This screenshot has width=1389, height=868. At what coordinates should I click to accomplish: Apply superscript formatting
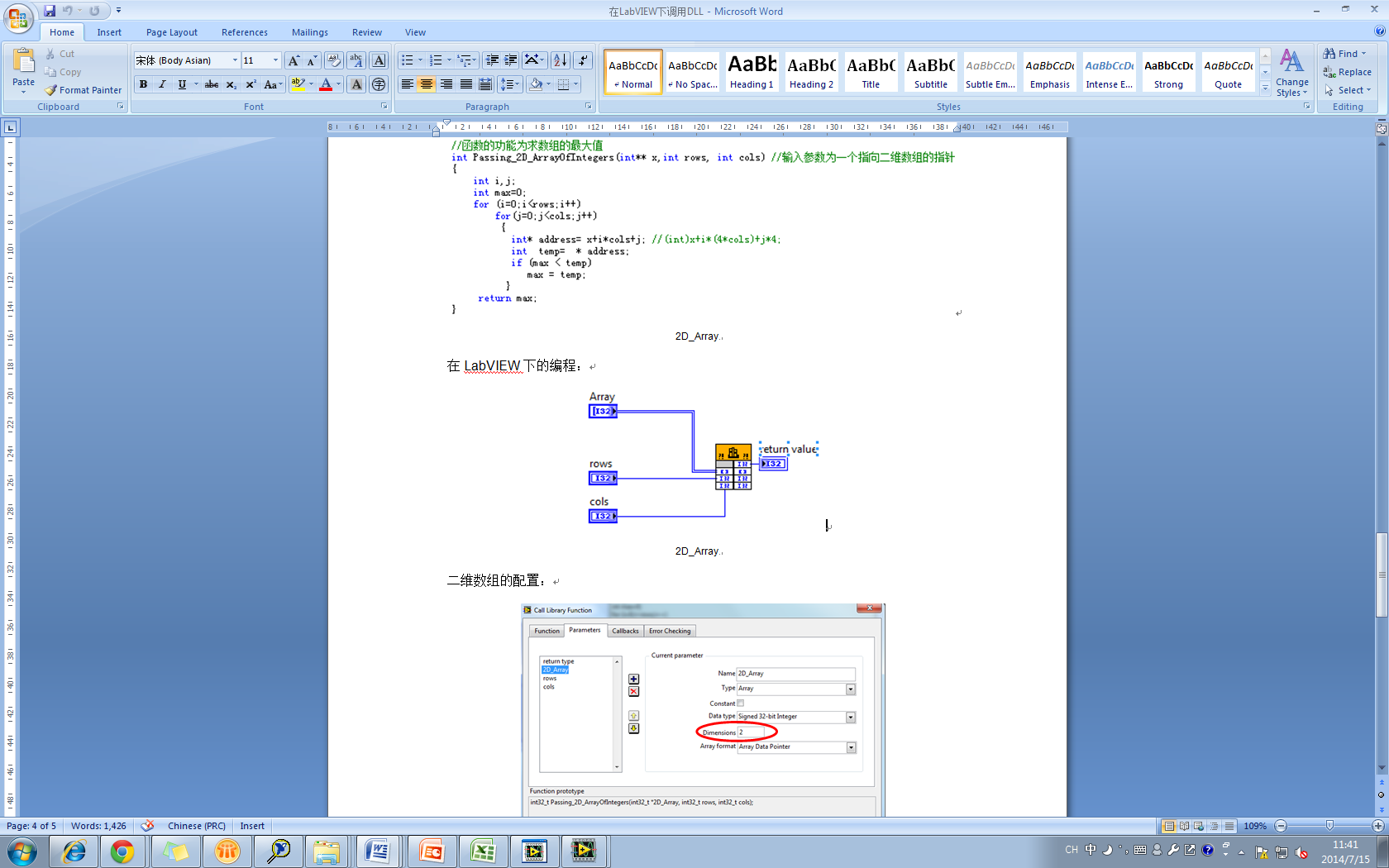[x=251, y=84]
